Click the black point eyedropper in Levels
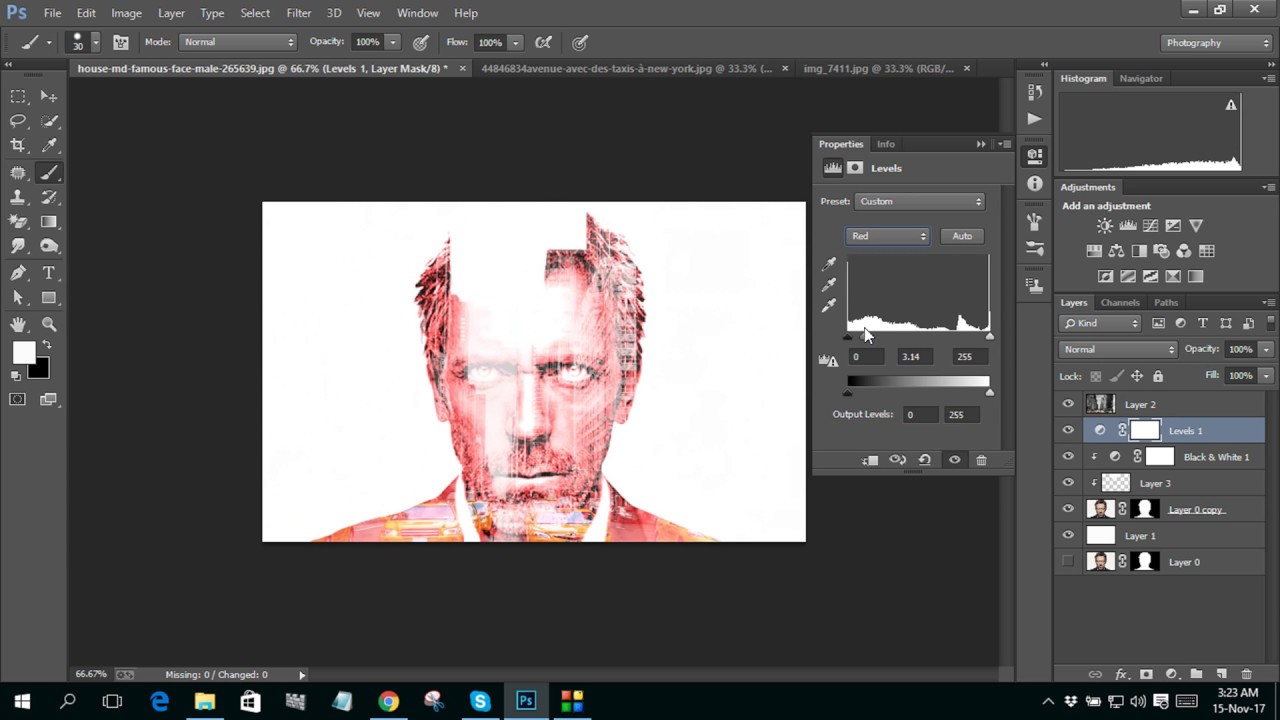The height and width of the screenshot is (720, 1280). (829, 264)
